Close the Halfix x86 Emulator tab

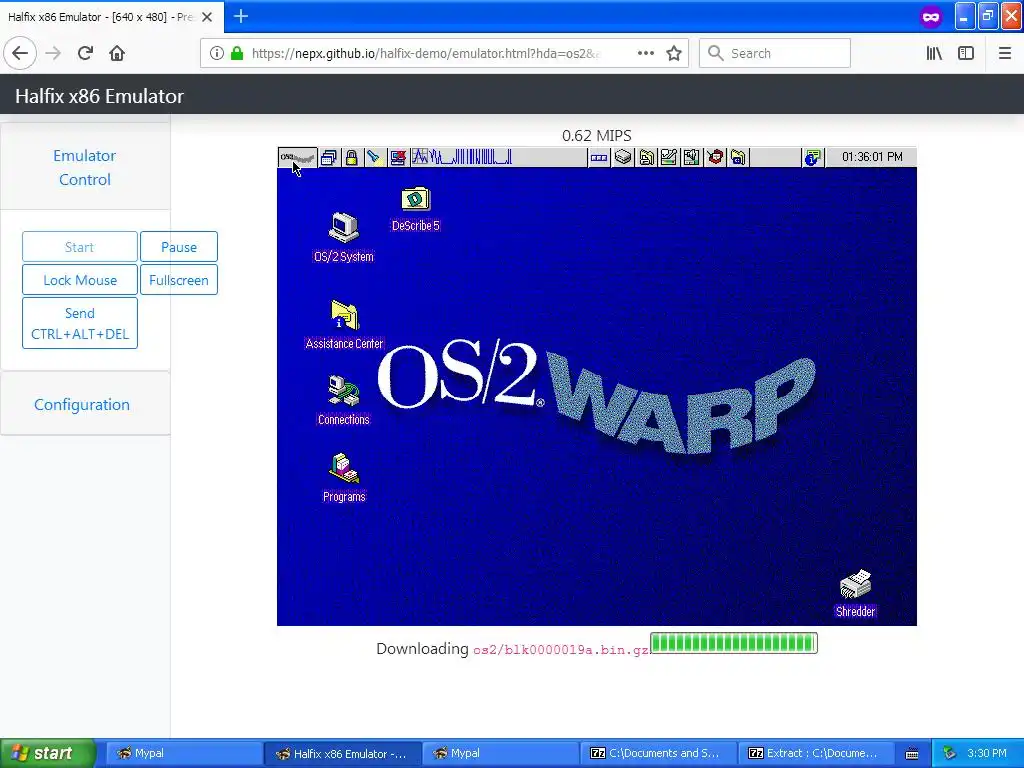207,17
